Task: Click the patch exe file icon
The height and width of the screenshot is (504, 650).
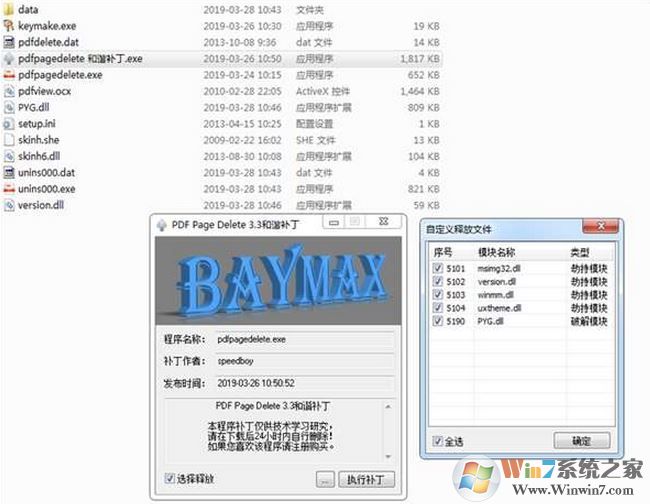Action: [x=9, y=58]
